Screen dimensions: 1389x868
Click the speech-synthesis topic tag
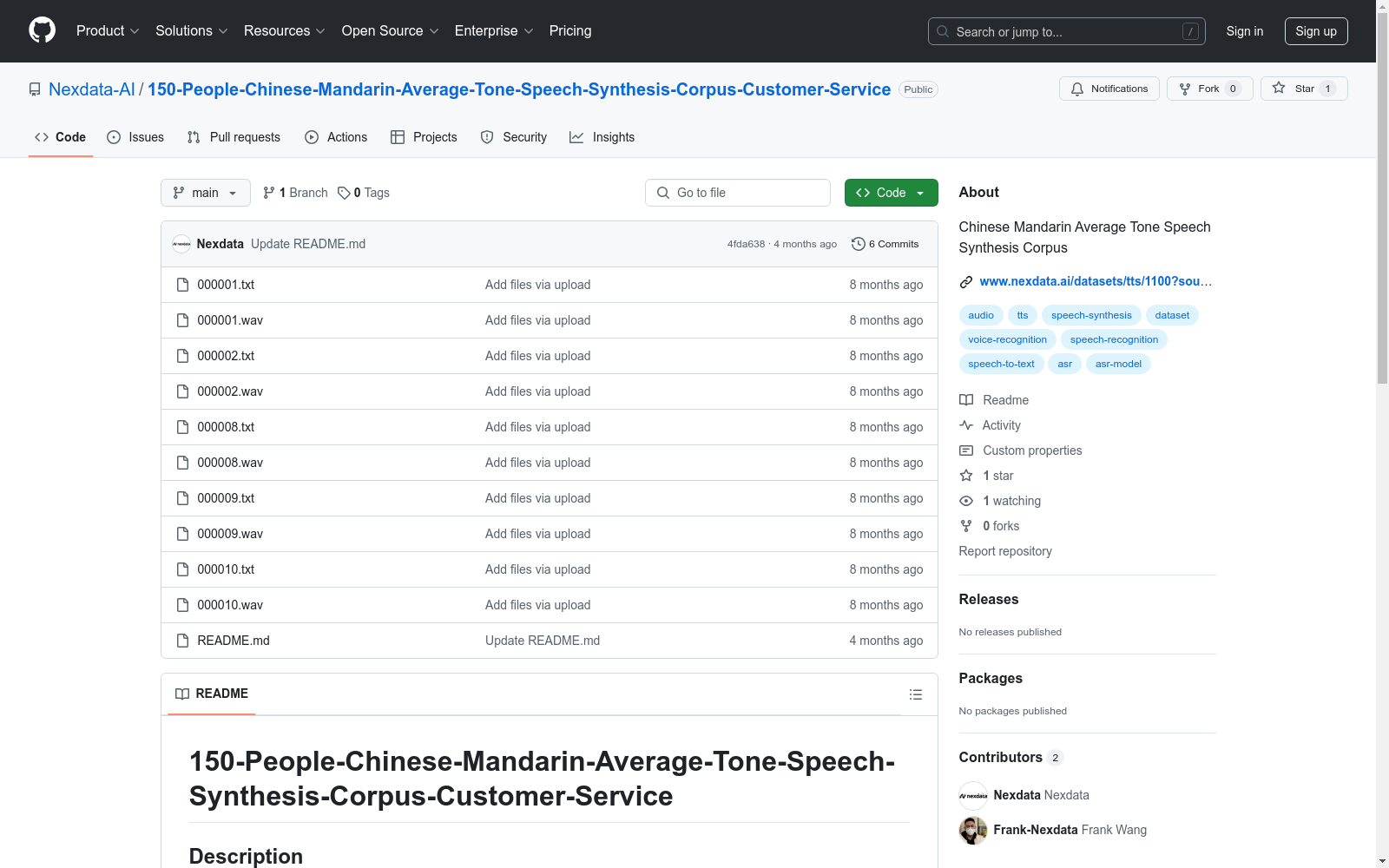point(1091,315)
